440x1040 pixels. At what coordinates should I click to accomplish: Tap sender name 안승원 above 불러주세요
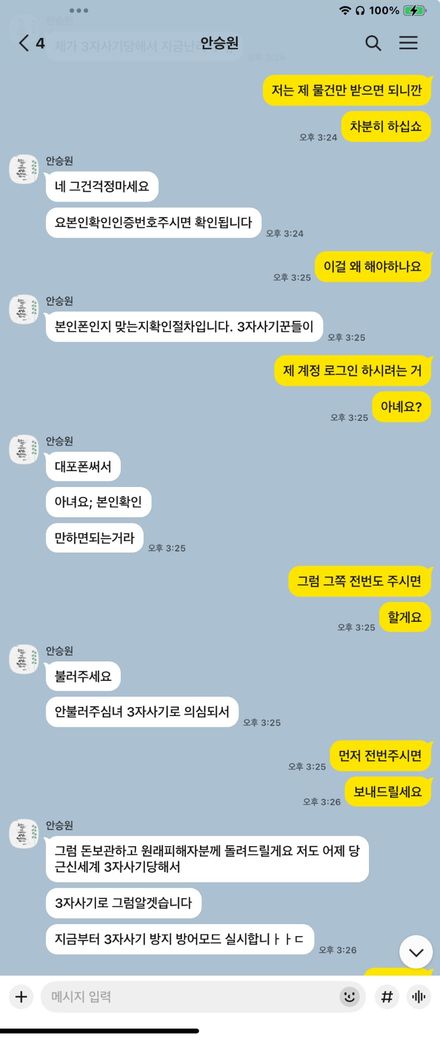coord(59,651)
